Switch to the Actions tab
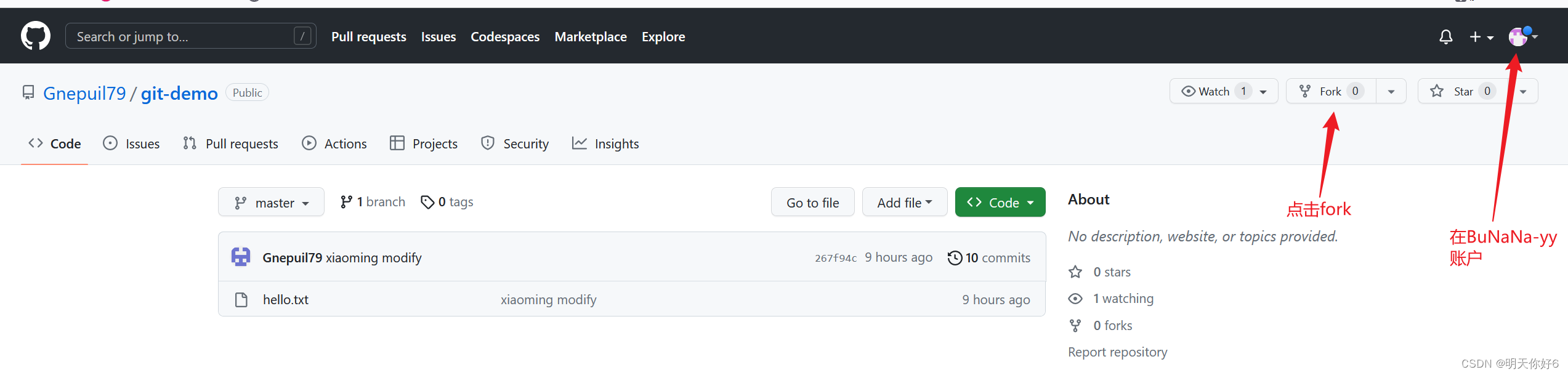This screenshot has width=1568, height=375. pos(334,143)
